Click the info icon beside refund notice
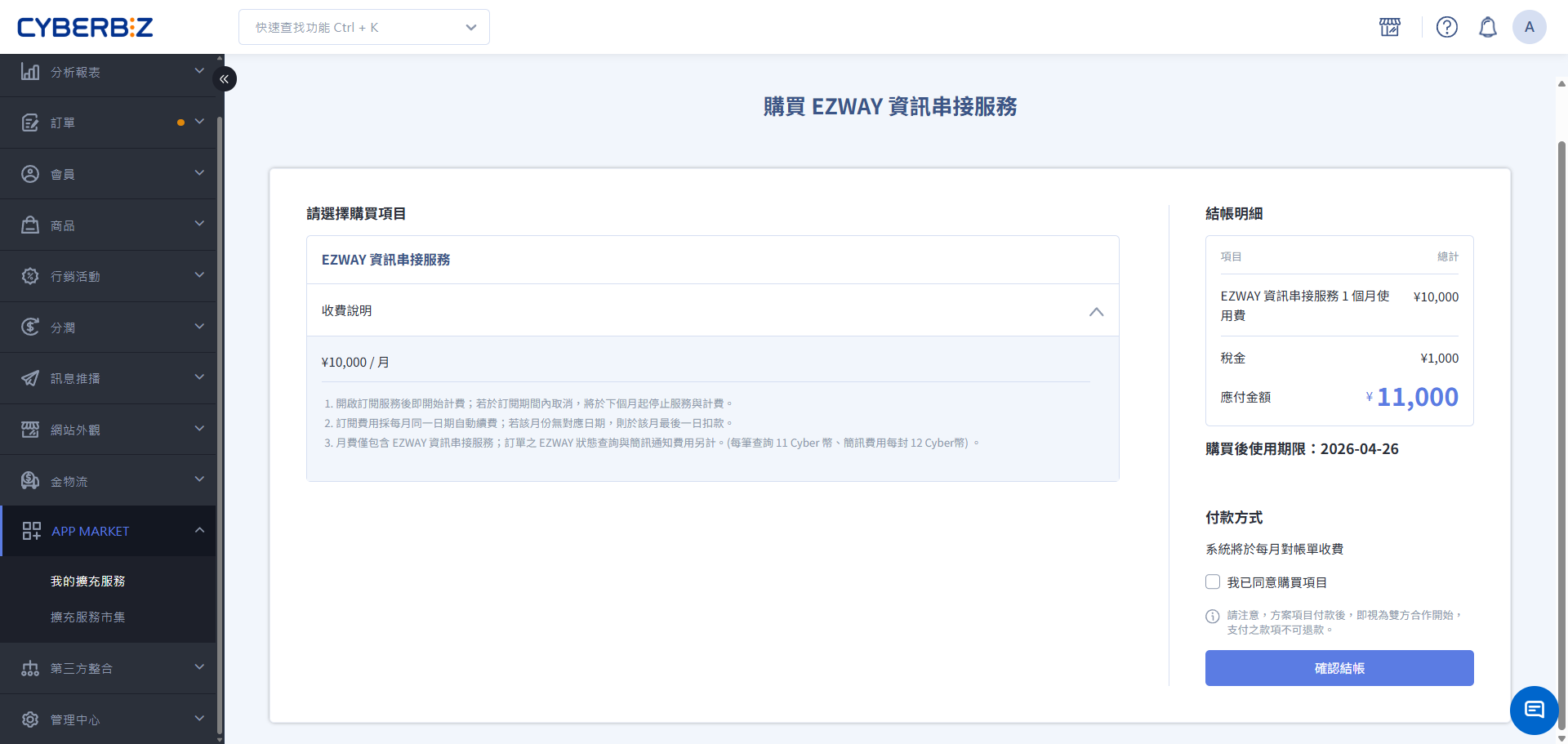This screenshot has height=744, width=1568. point(1213,617)
